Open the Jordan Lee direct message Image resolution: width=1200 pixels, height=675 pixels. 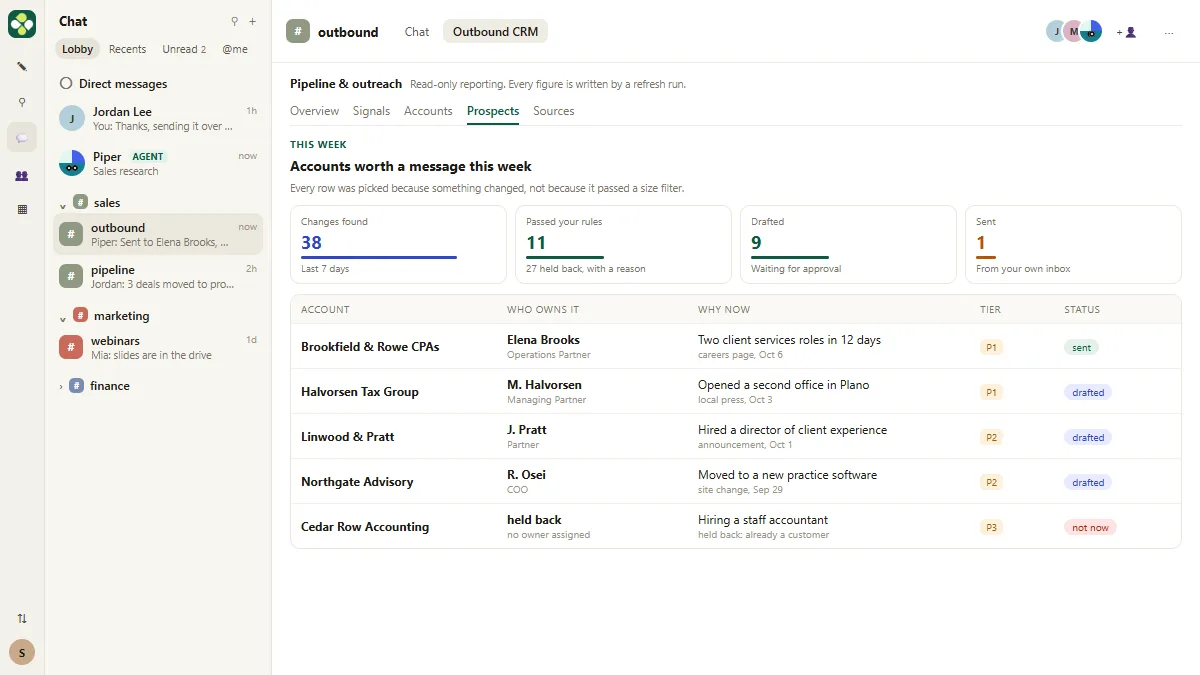point(158,118)
